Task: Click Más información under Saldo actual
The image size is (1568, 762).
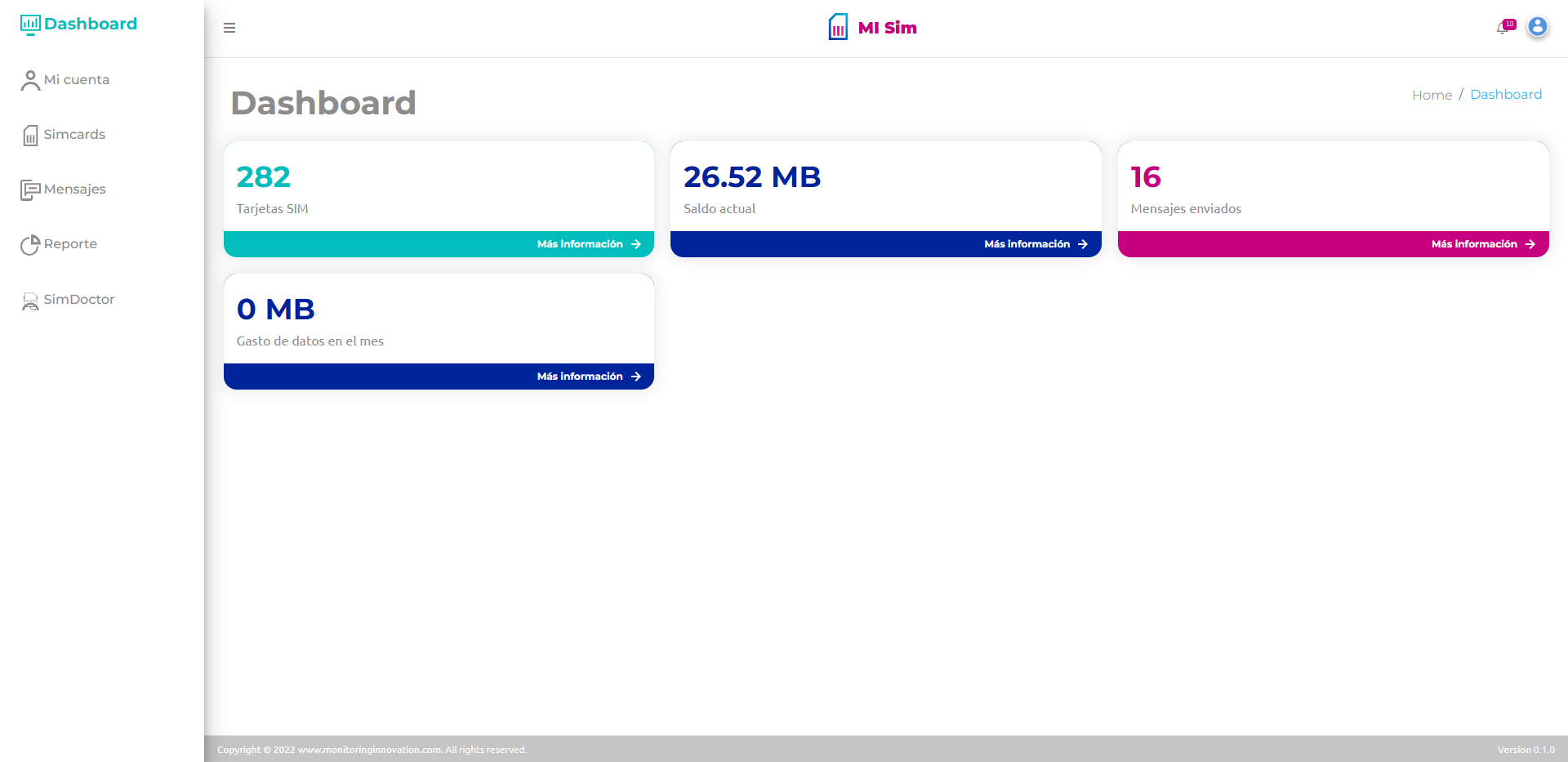Action: pos(1035,244)
